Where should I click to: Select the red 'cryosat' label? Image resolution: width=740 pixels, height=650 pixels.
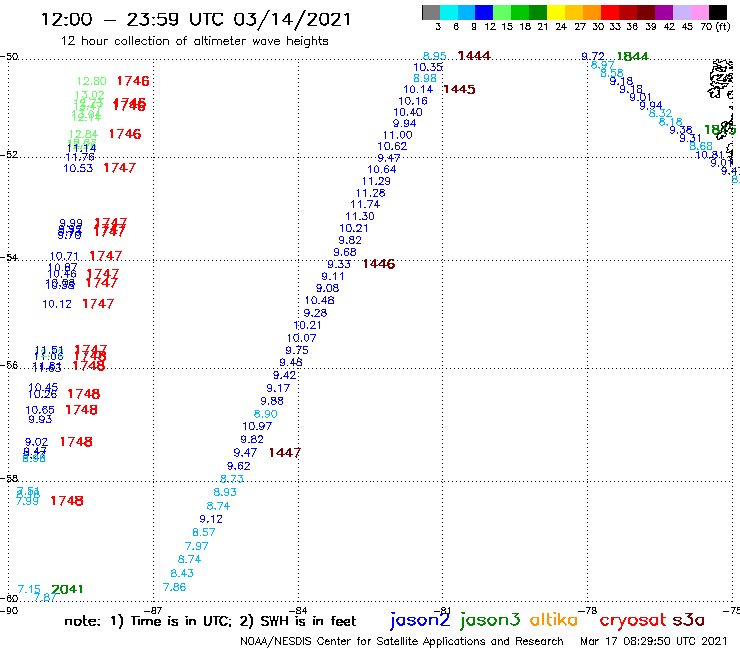633,620
